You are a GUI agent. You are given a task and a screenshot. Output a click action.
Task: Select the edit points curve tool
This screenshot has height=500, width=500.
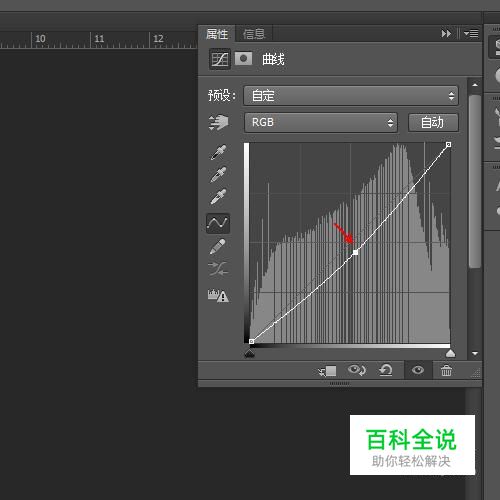tap(218, 223)
